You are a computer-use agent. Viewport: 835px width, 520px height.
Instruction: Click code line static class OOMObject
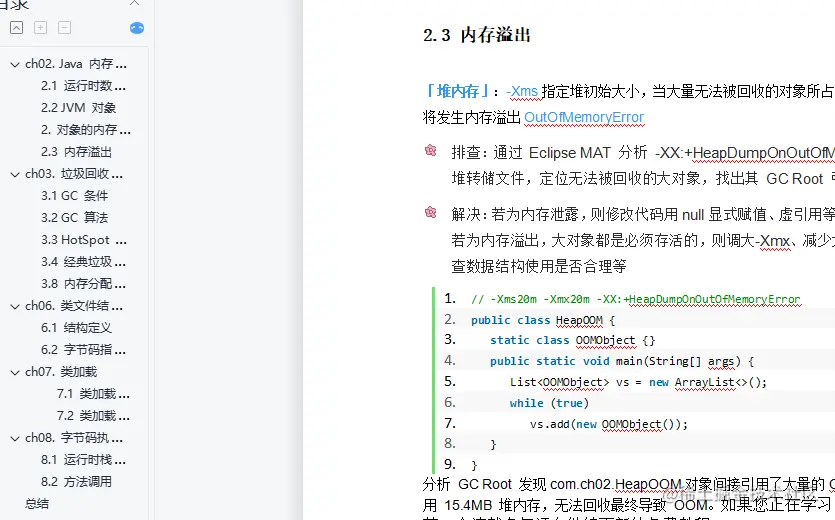(572, 340)
